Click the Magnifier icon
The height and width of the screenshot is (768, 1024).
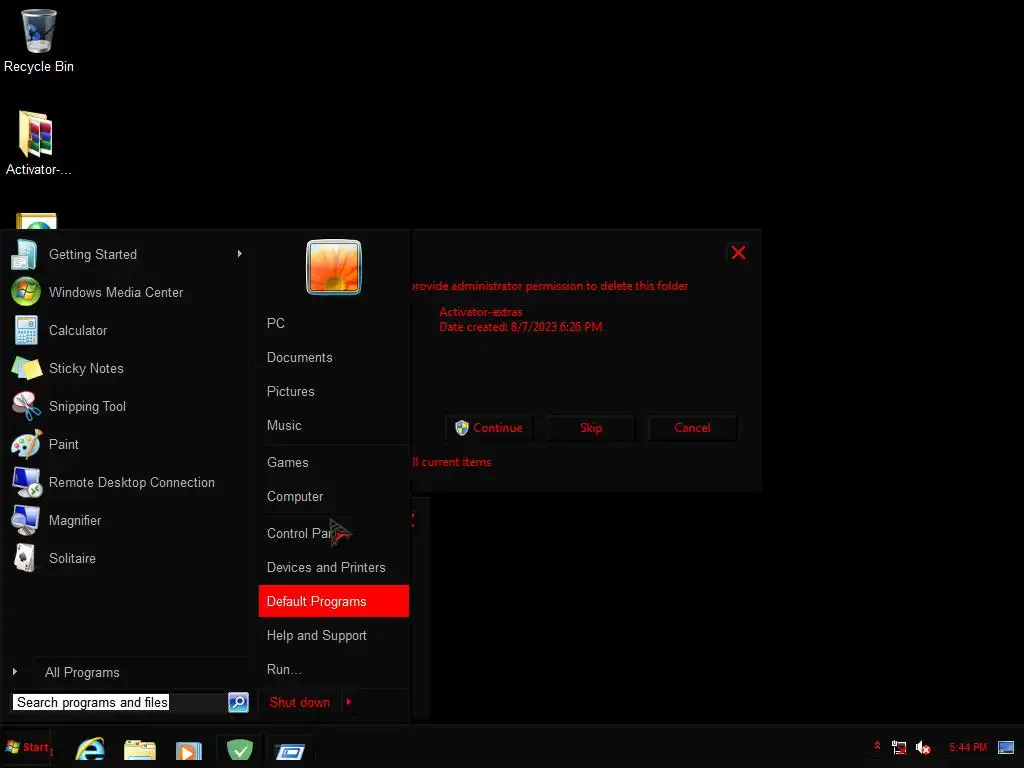25,520
